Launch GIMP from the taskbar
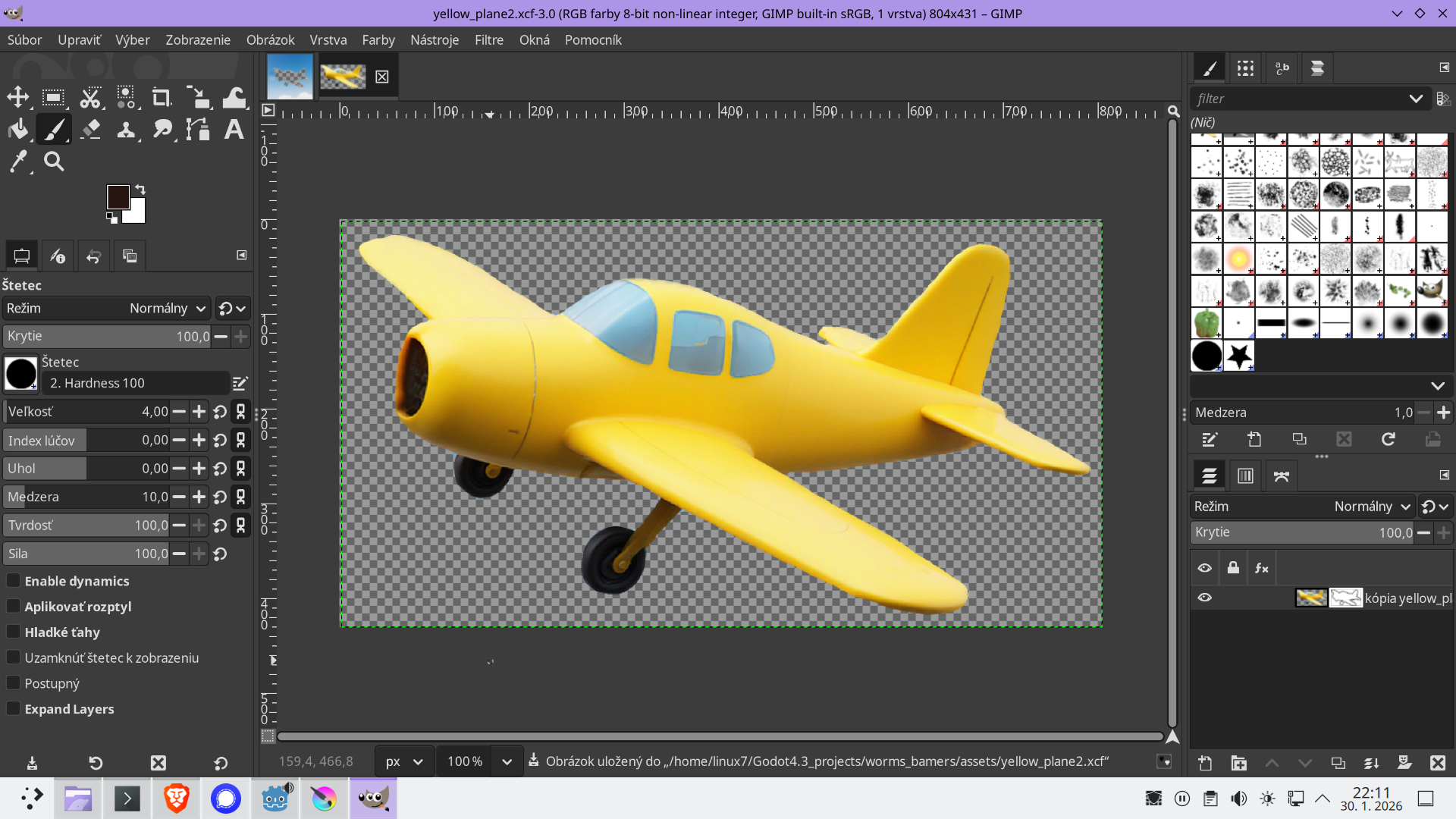1456x819 pixels. click(x=373, y=798)
